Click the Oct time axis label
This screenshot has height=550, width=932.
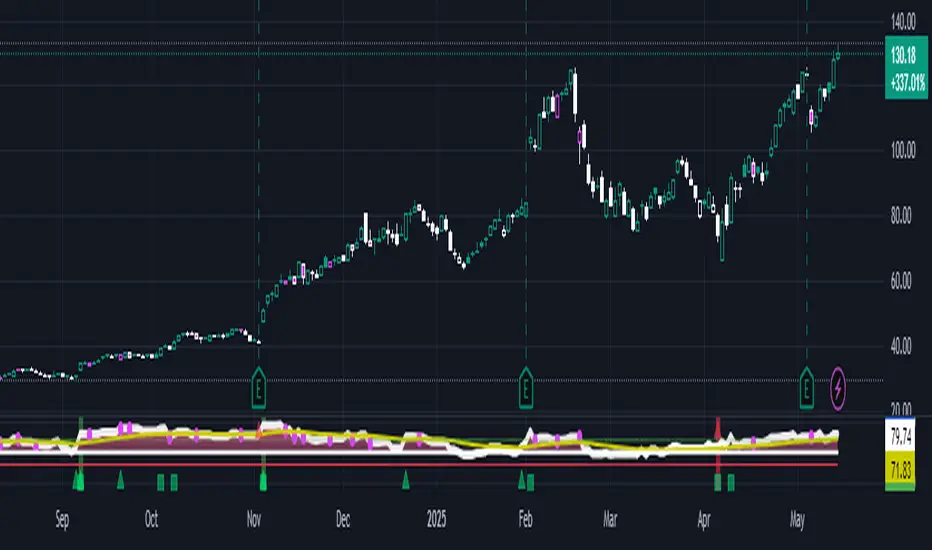pos(152,520)
